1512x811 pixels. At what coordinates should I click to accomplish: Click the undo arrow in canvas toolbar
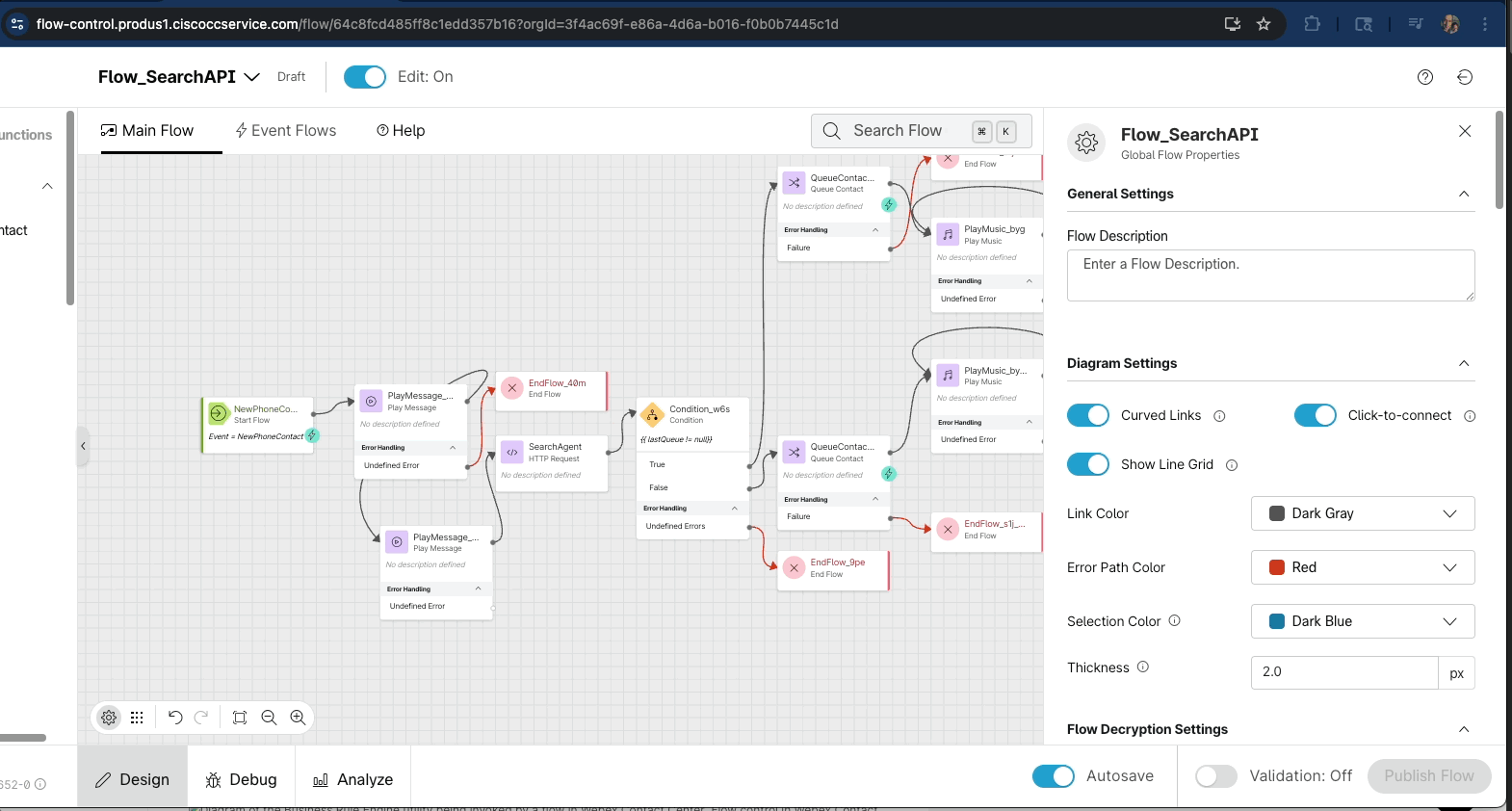click(174, 718)
